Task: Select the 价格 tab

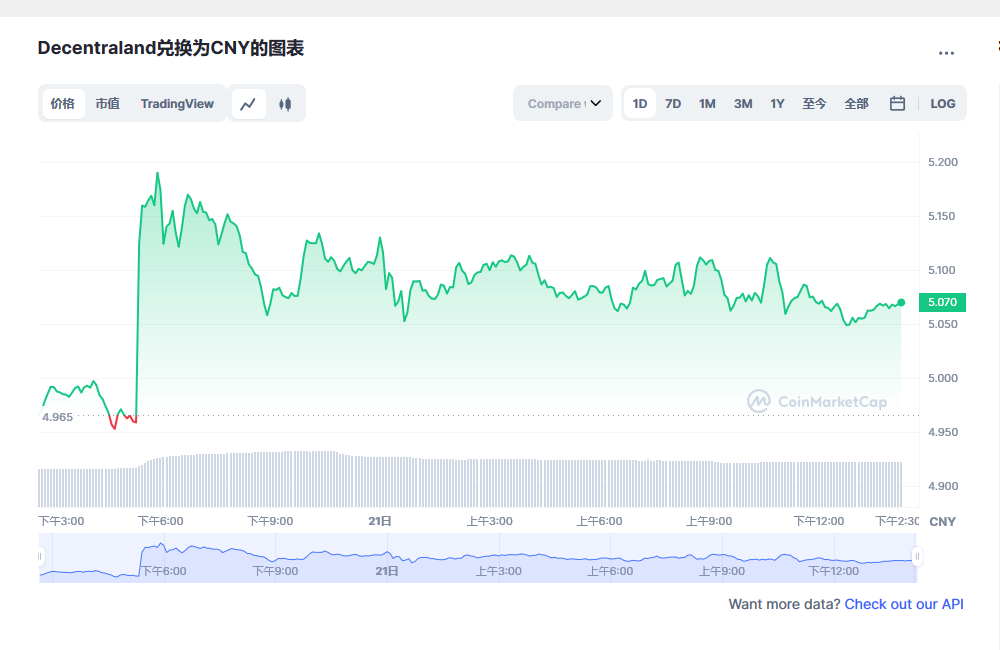Action: 63,104
